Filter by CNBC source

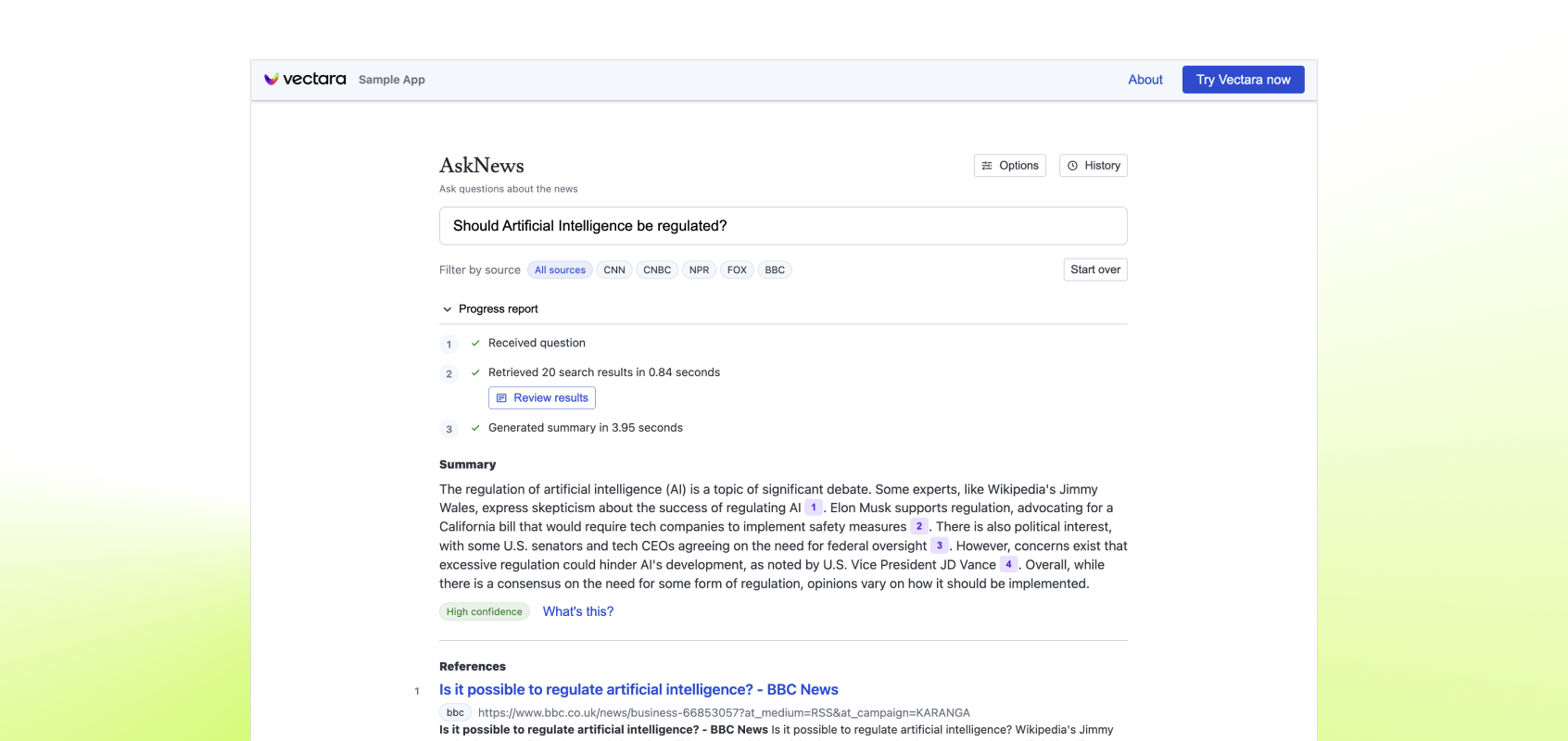pos(657,270)
